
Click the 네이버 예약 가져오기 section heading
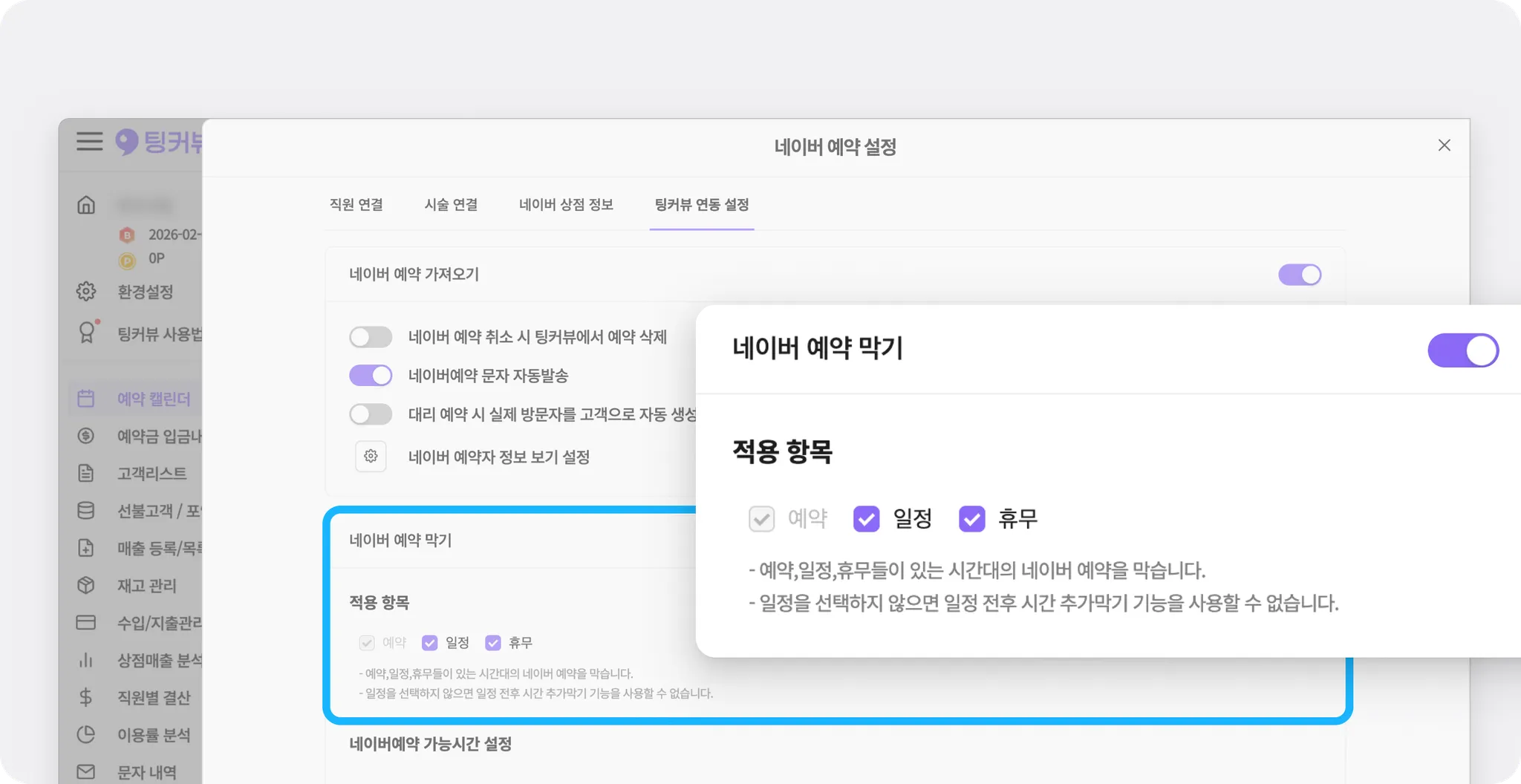[414, 275]
